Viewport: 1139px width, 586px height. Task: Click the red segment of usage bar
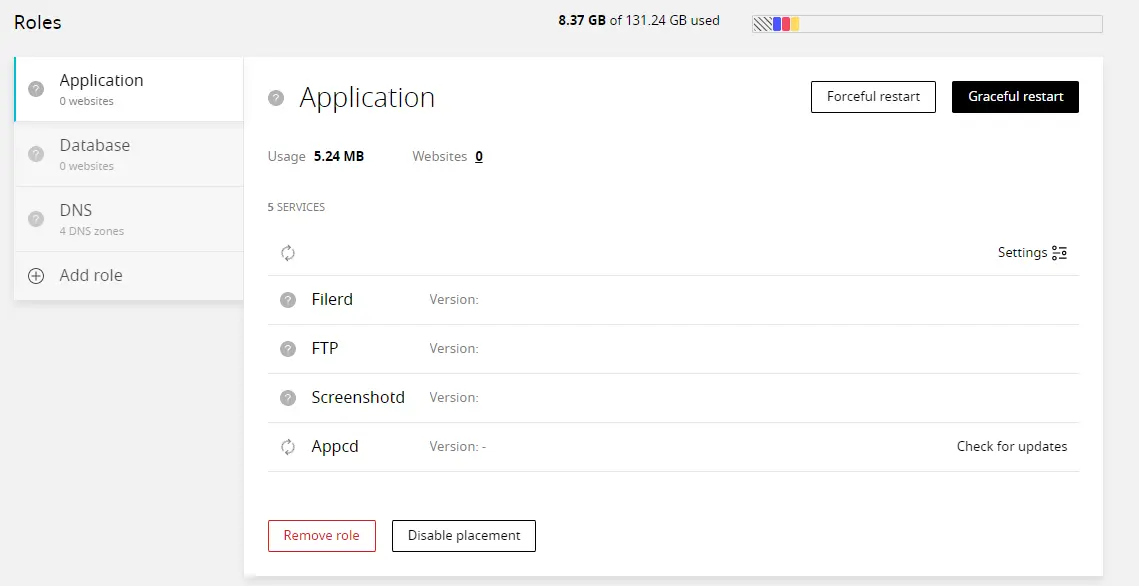[x=786, y=24]
